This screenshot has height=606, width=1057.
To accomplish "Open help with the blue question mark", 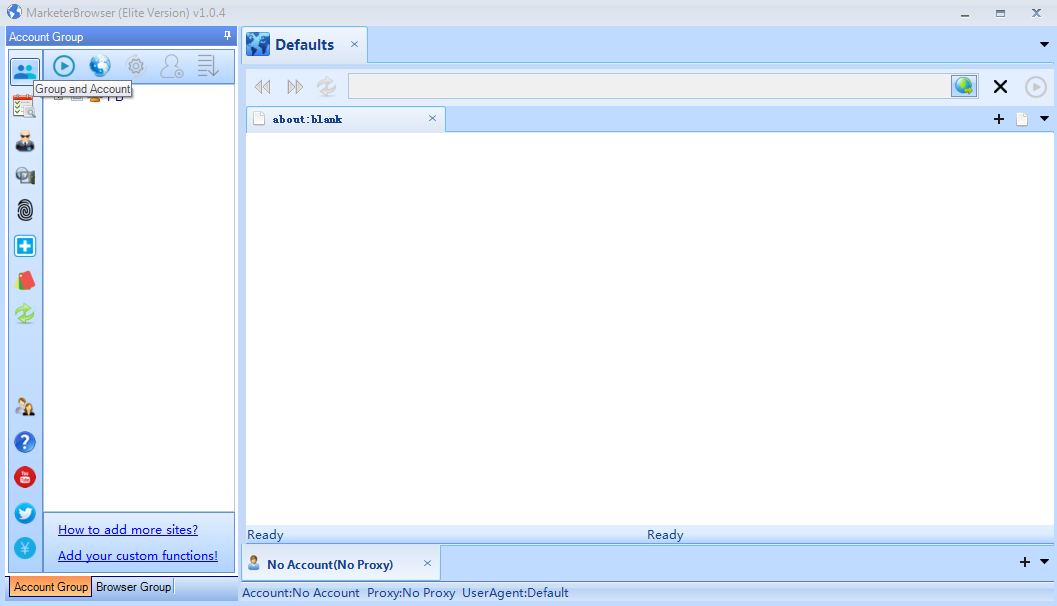I will pyautogui.click(x=25, y=442).
